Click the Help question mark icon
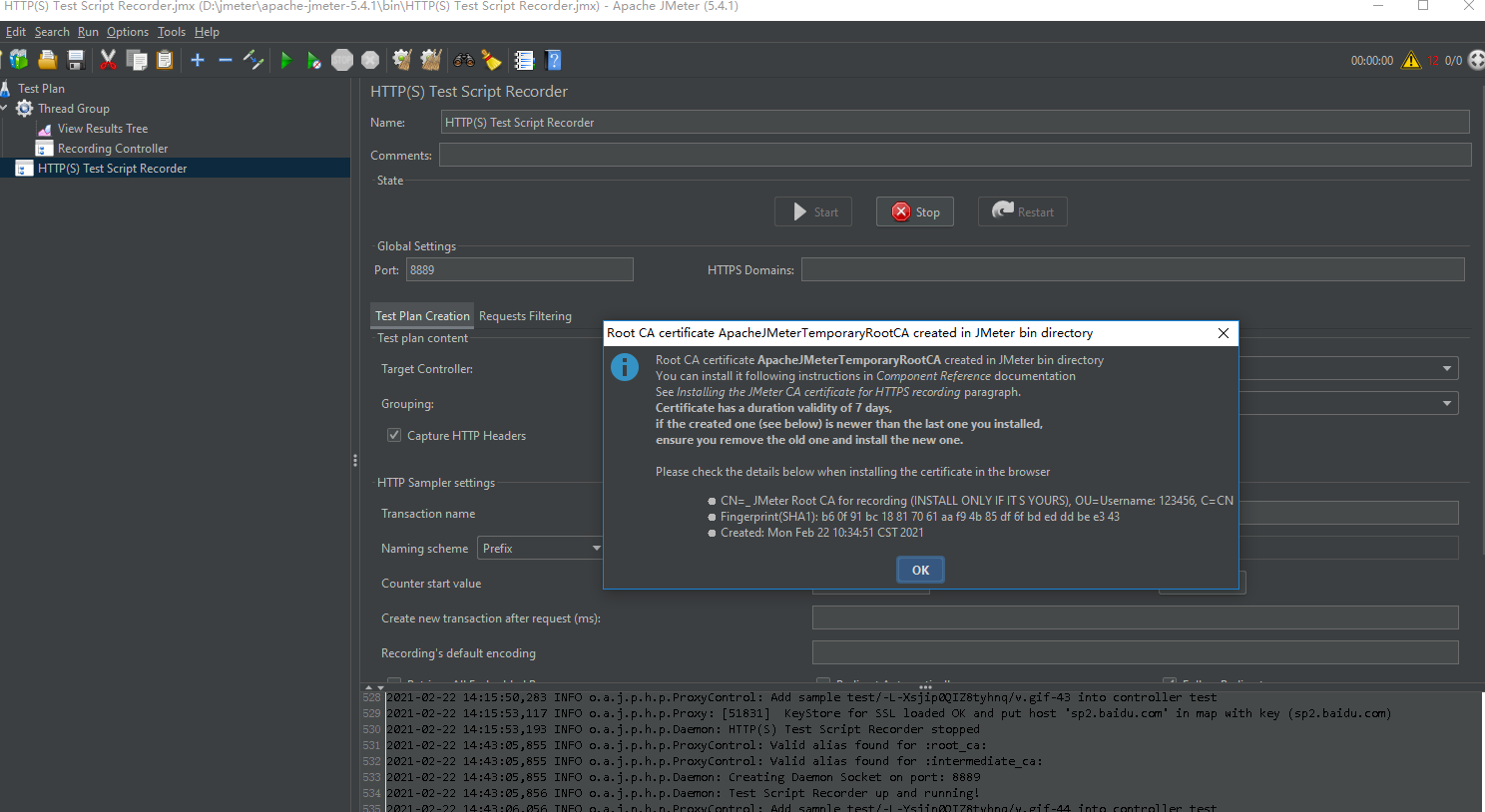Viewport: 1485px width, 812px height. [554, 60]
